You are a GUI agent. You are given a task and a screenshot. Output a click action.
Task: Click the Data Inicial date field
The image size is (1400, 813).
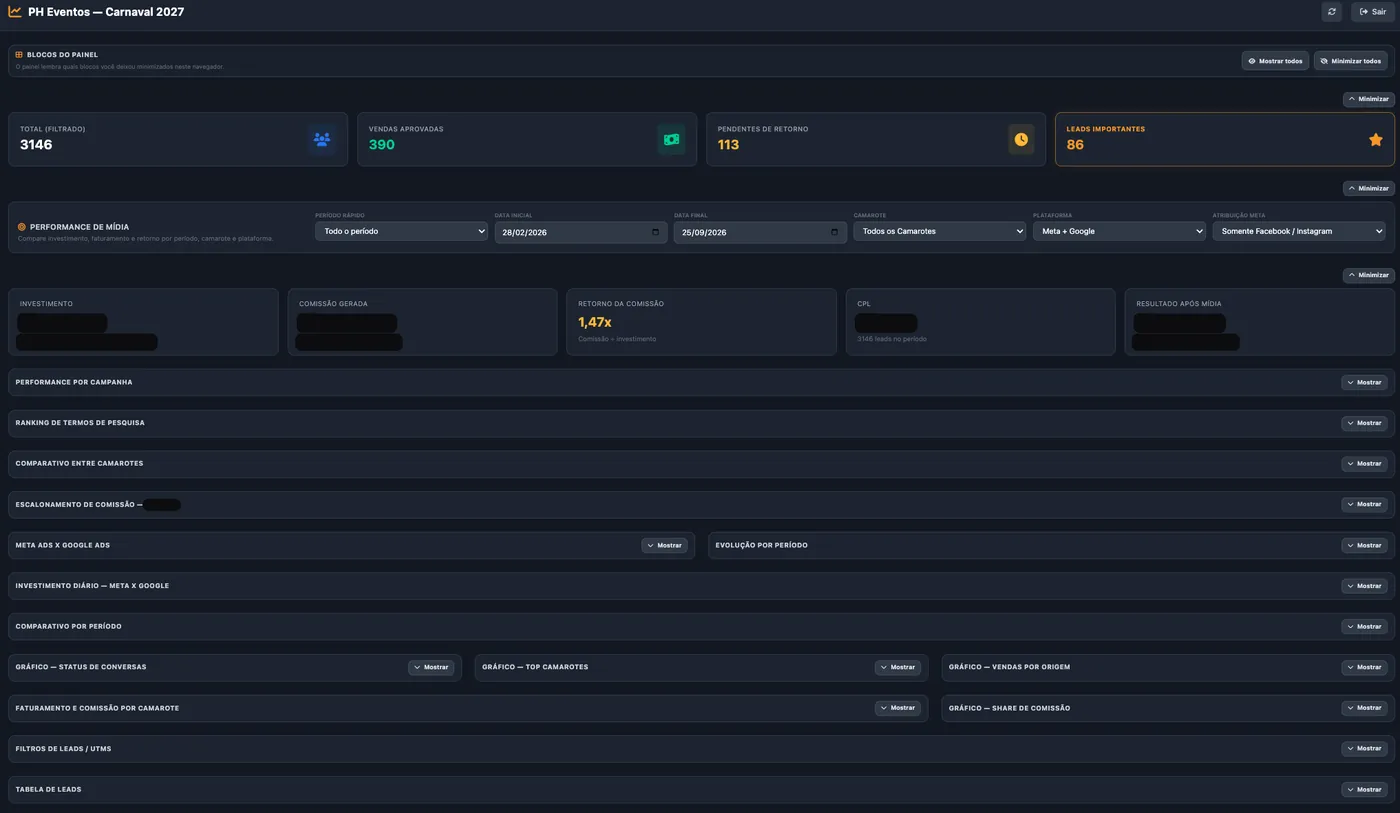[580, 232]
